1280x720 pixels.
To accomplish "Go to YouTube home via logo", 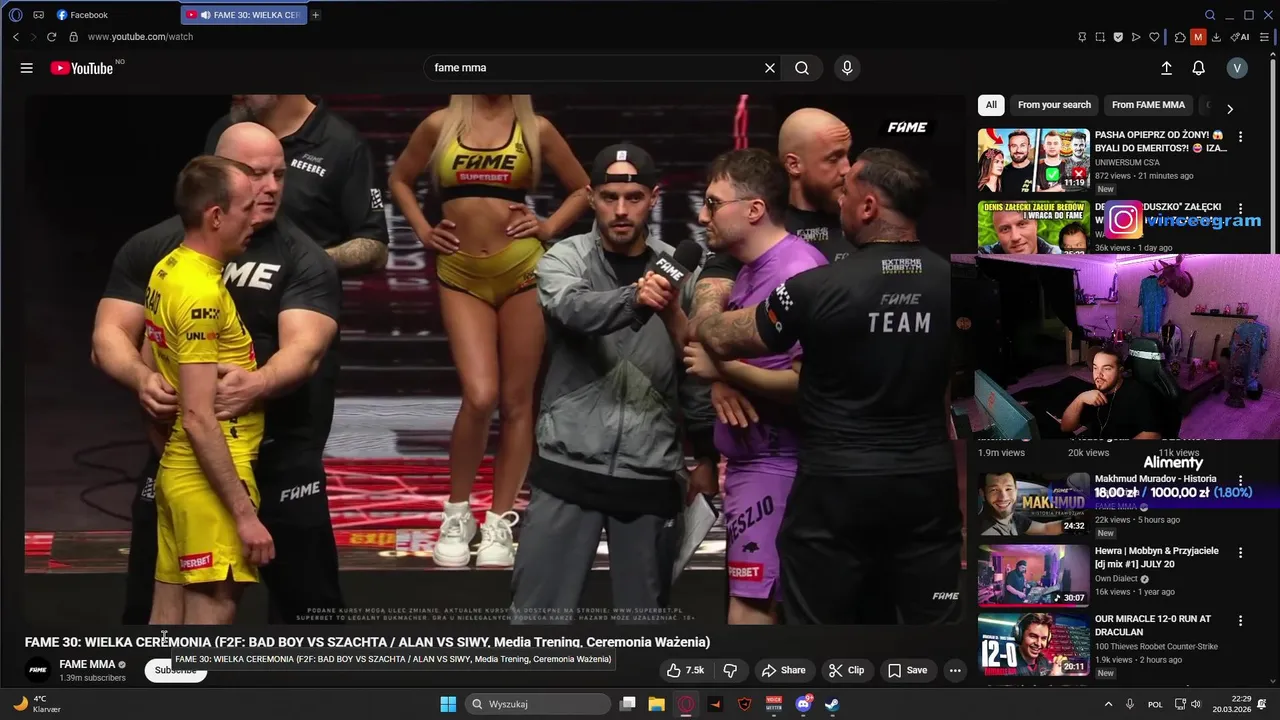I will [x=82, y=68].
